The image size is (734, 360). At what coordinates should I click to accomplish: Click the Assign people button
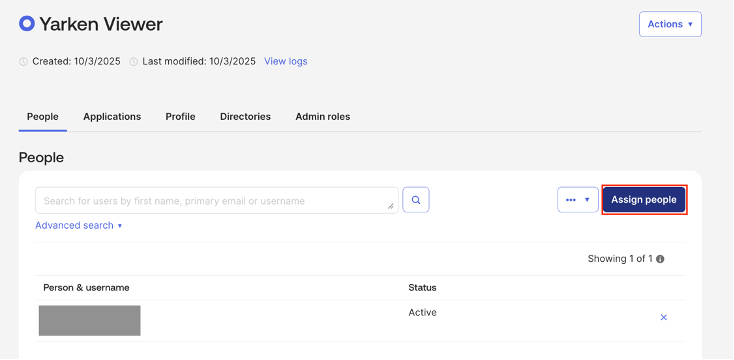(x=644, y=200)
